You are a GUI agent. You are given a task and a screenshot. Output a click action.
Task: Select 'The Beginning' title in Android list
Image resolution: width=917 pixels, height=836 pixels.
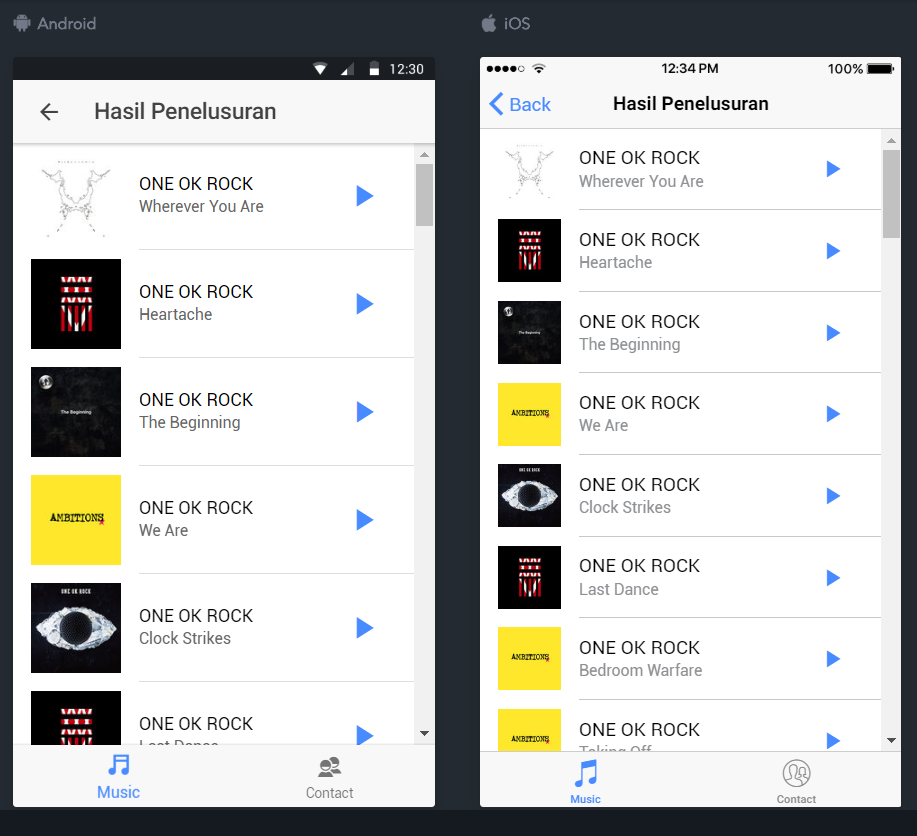tap(189, 422)
